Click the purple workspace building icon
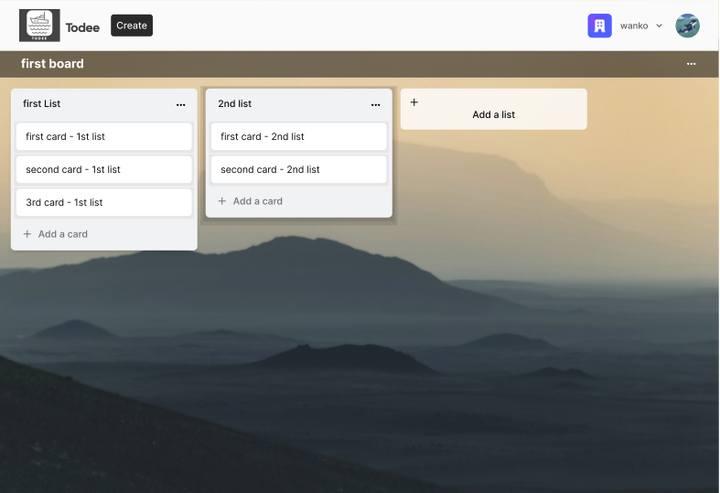Viewport: 720px width, 493px height. [x=600, y=26]
